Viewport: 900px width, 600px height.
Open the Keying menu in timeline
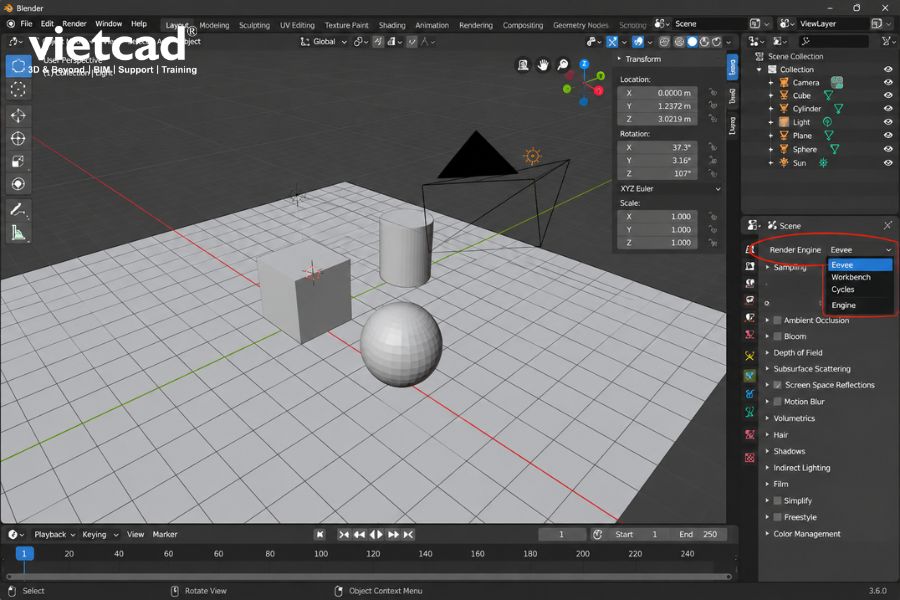tap(100, 535)
